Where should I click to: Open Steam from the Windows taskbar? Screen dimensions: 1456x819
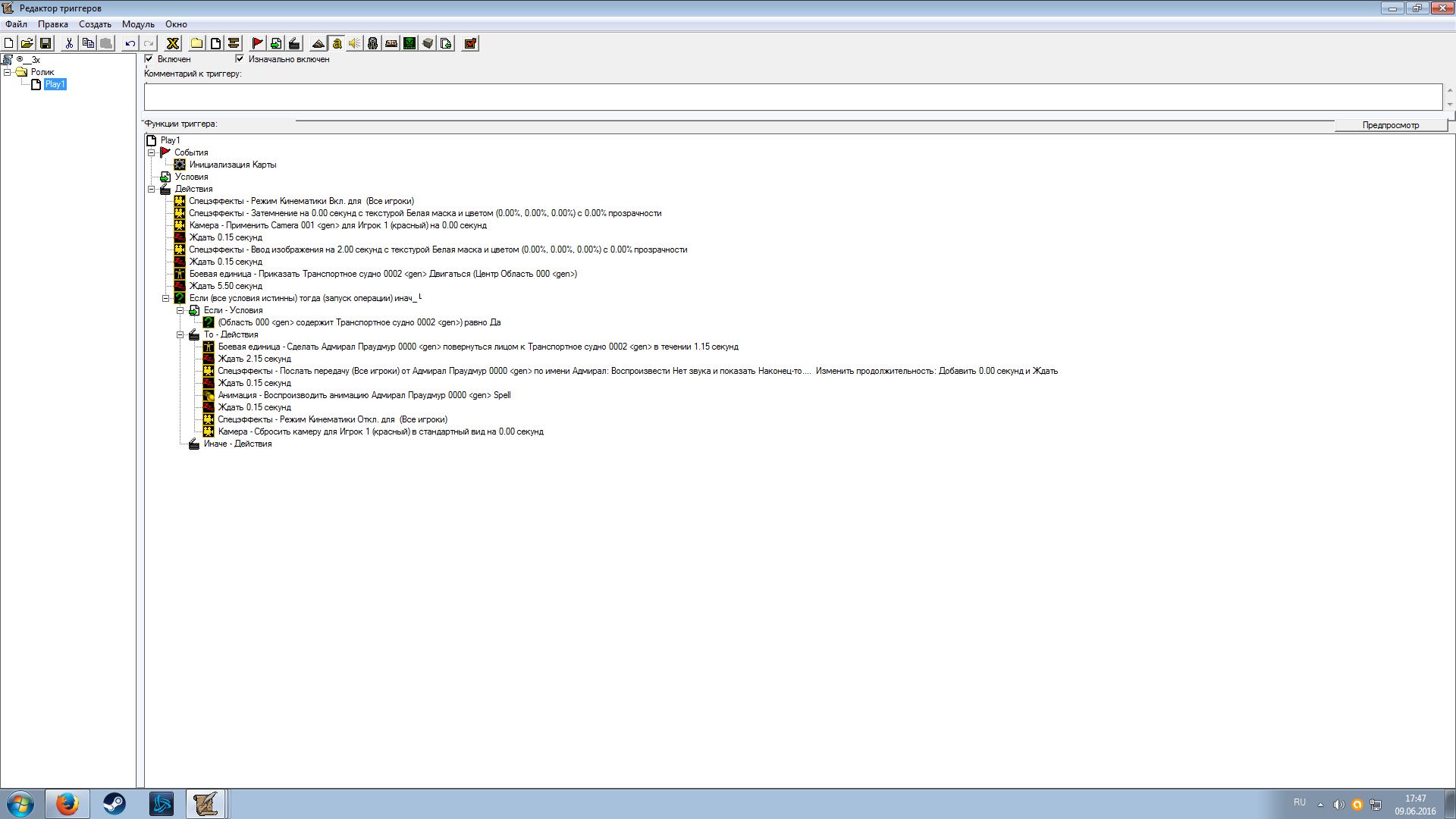(115, 803)
